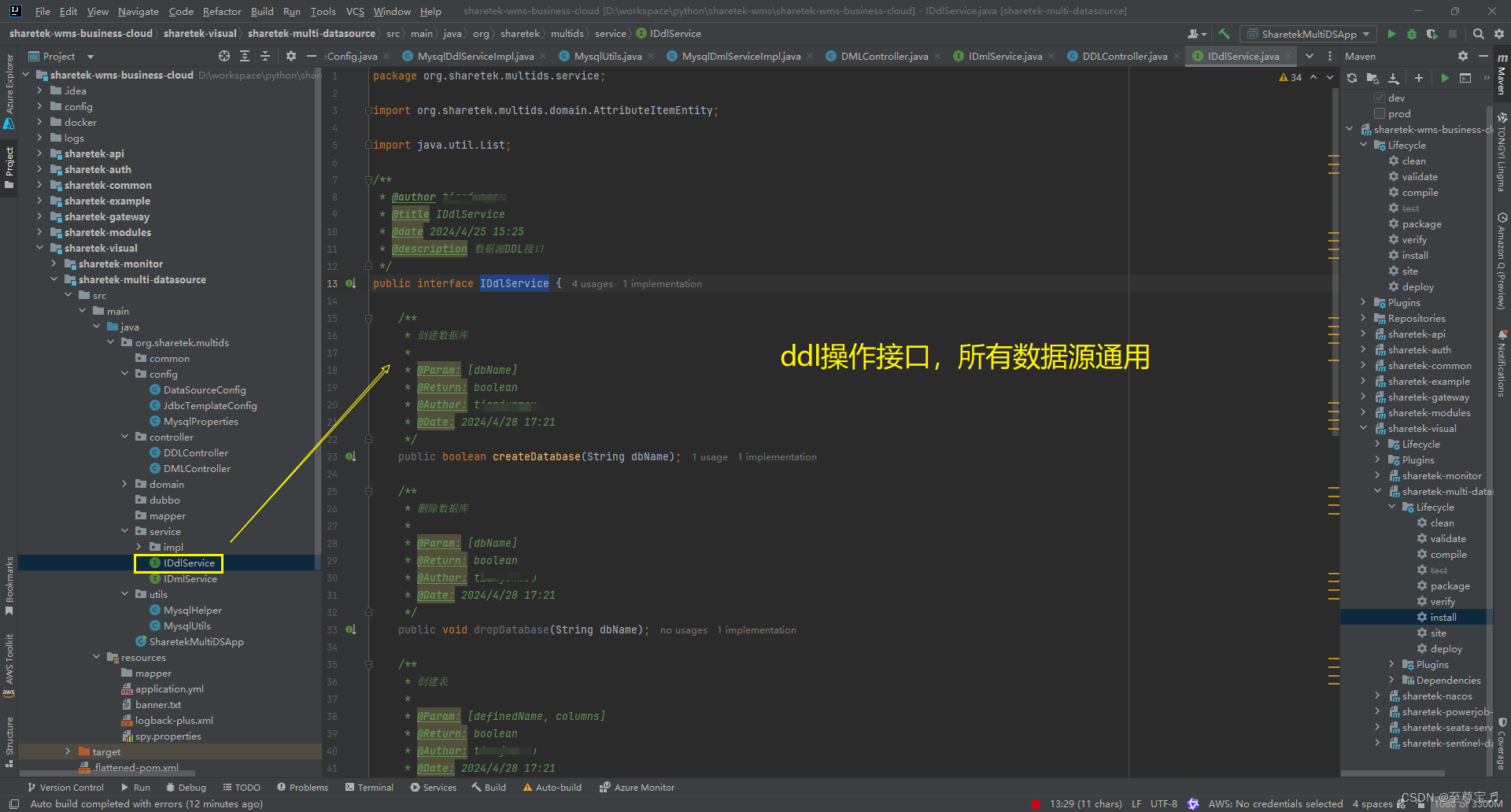Open the SharetekMultiDSApp run configuration dropdown

[x=1309, y=34]
